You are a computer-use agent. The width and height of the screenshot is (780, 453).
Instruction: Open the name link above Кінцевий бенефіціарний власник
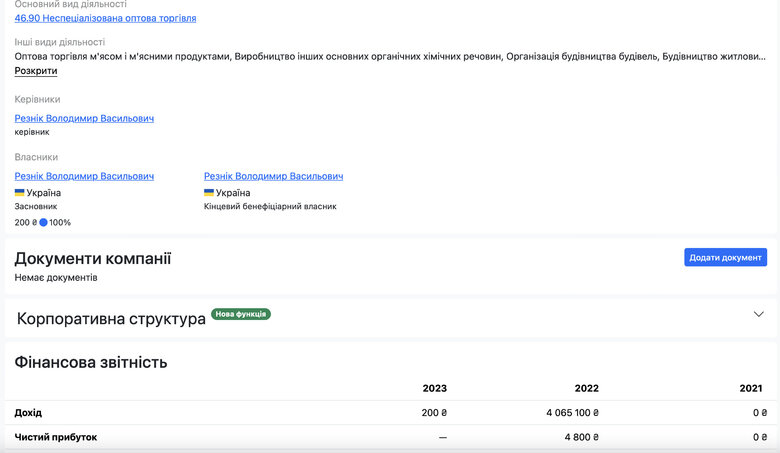273,176
